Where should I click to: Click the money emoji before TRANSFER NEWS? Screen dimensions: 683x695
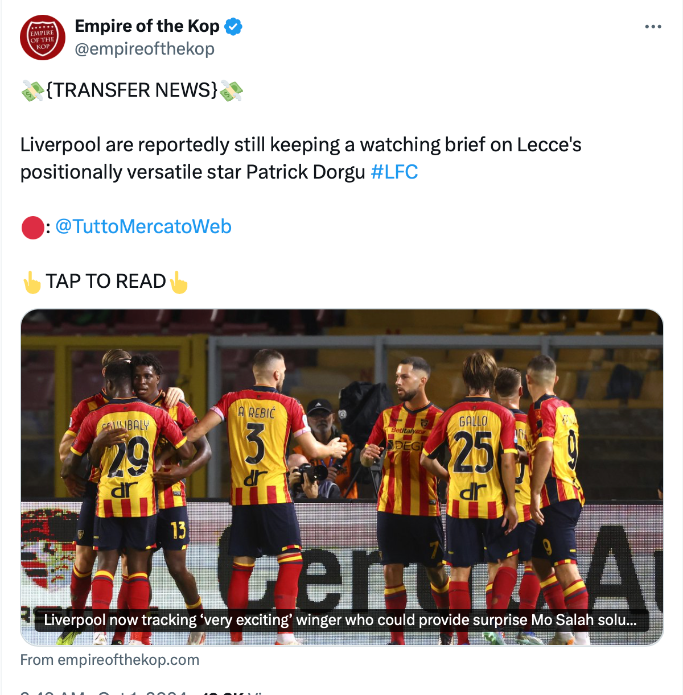(x=32, y=90)
